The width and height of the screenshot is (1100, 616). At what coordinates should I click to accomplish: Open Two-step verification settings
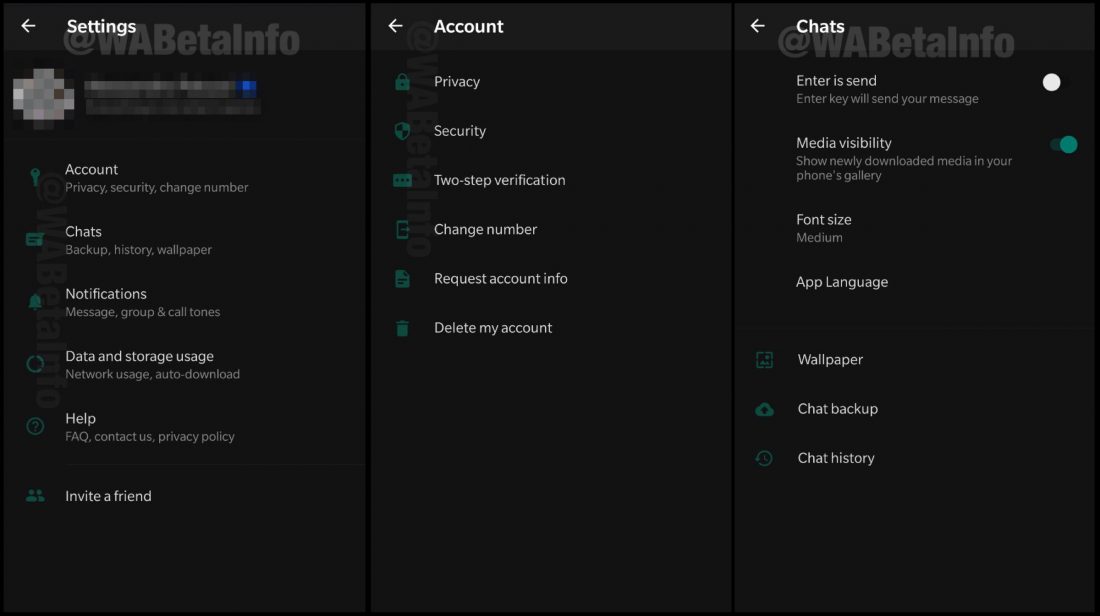coord(499,180)
